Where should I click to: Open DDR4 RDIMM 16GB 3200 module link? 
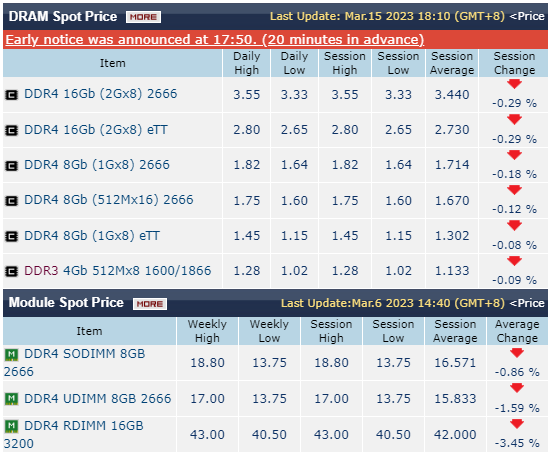point(74,434)
